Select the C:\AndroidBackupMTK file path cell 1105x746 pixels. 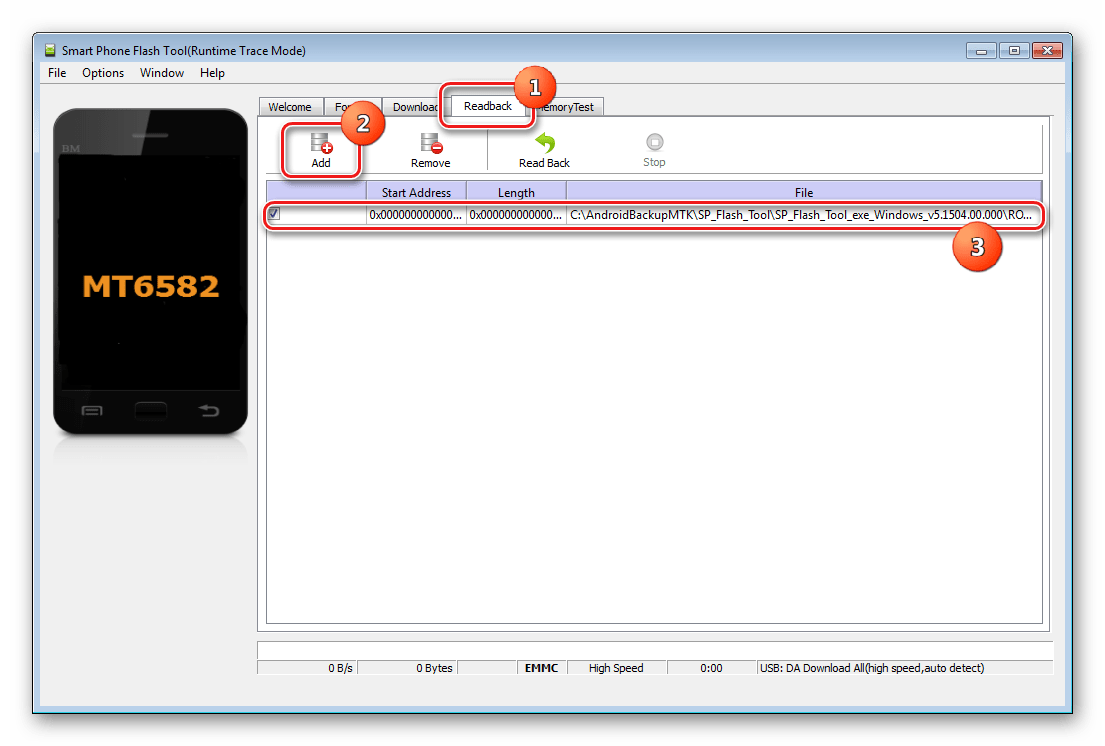click(x=803, y=214)
